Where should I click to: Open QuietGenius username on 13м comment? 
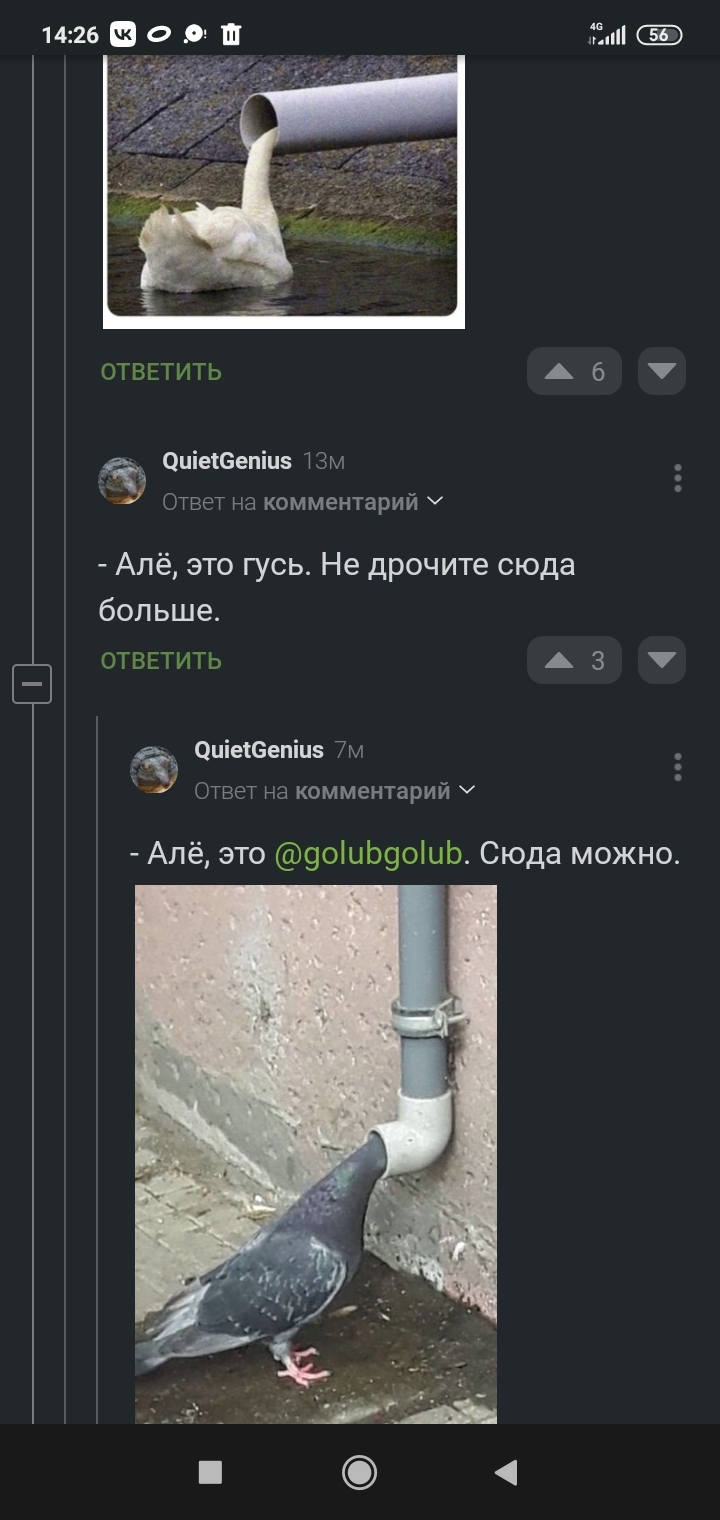[x=227, y=461]
